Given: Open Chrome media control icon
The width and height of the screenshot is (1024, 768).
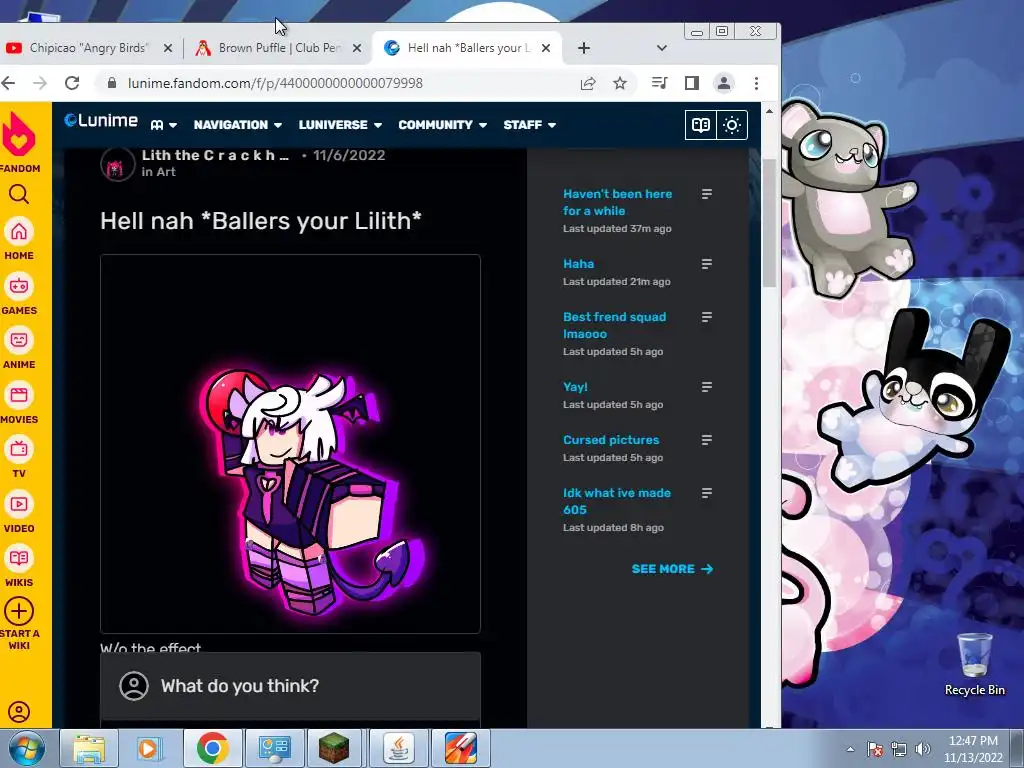Looking at the screenshot, I should (660, 83).
